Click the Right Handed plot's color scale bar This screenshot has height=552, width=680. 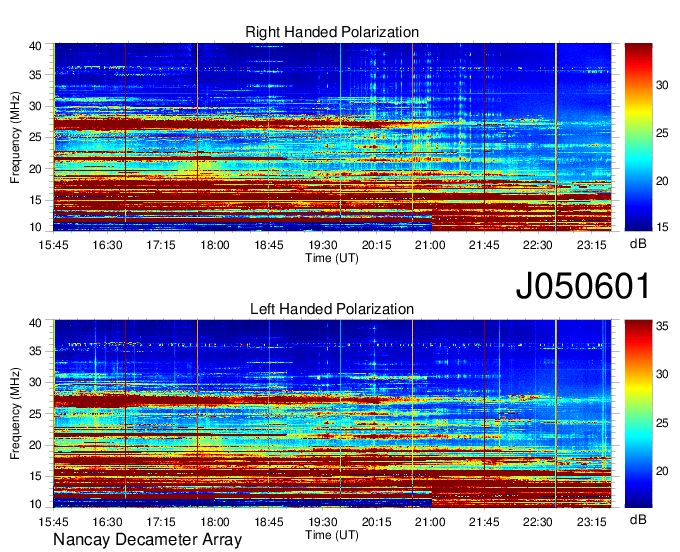[638, 137]
